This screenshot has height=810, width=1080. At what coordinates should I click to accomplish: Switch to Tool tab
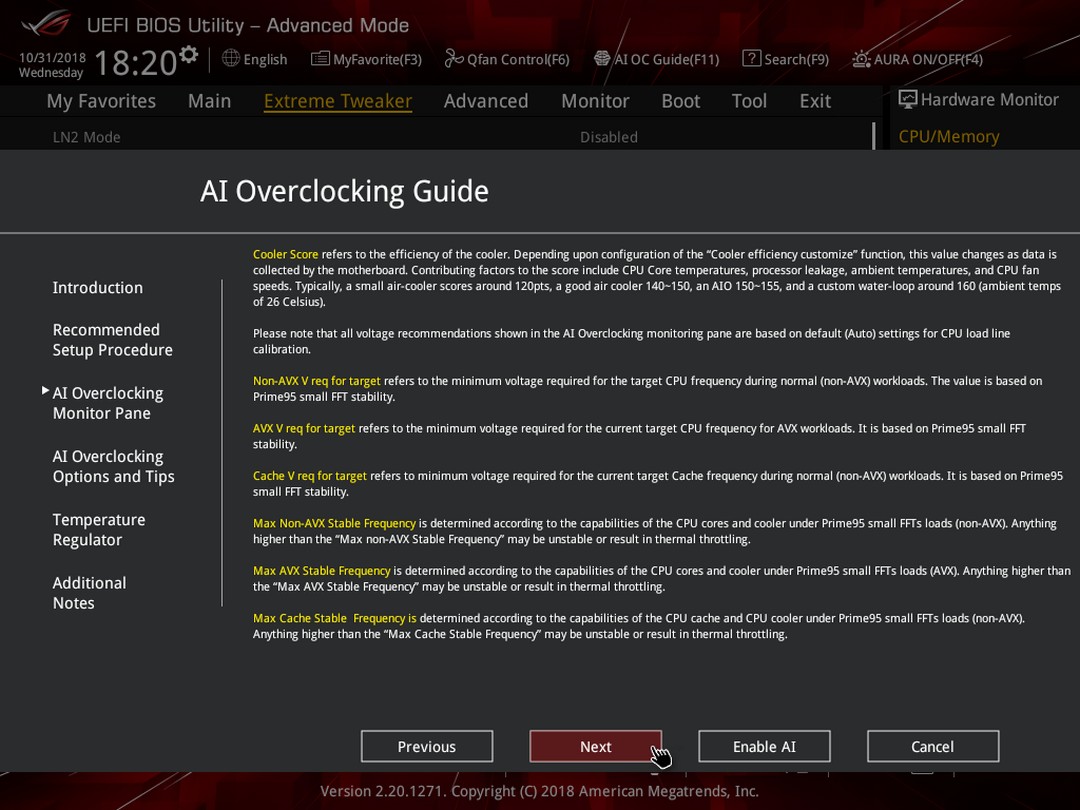(749, 101)
